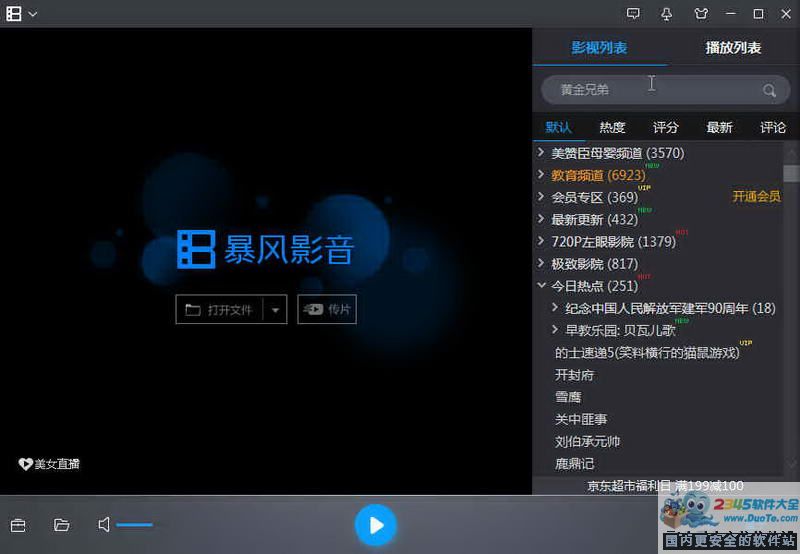
Task: Switch to the 播放列表 tab
Action: click(733, 48)
